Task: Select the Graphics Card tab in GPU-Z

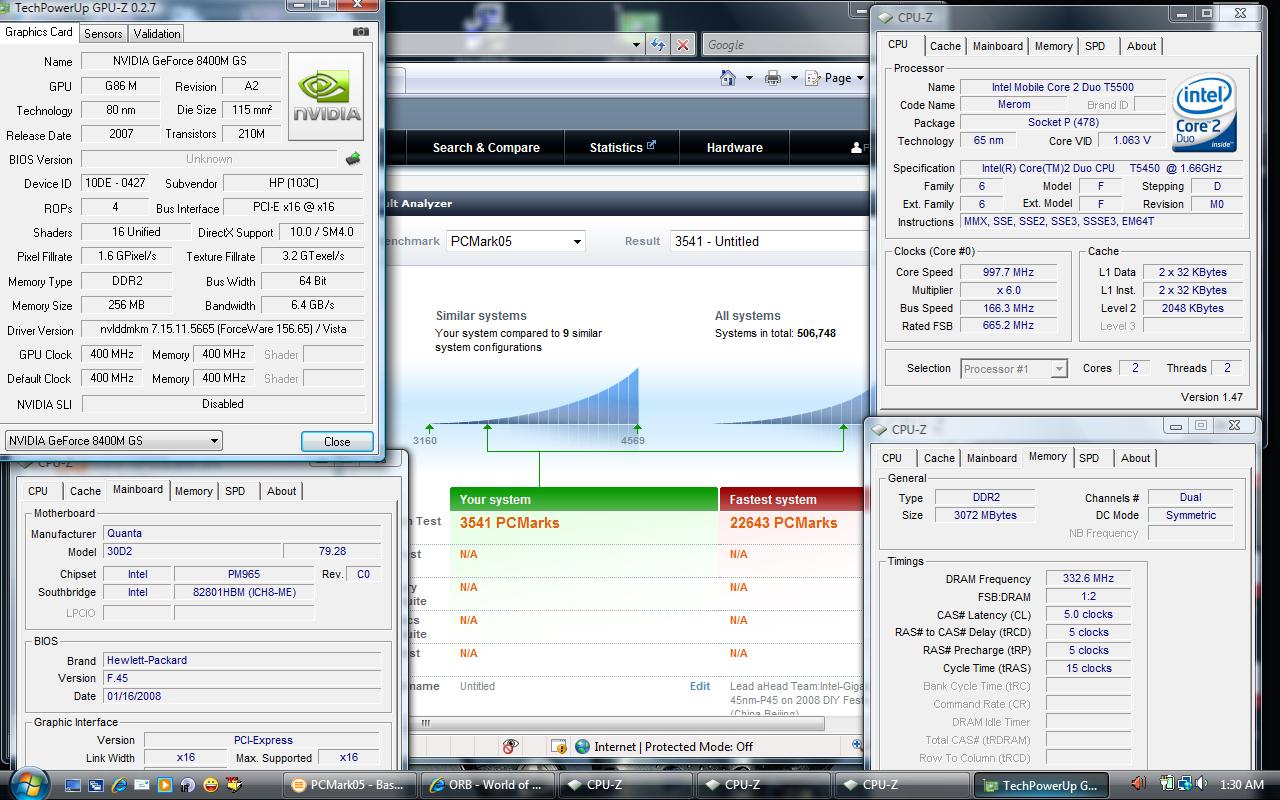Action: [39, 32]
